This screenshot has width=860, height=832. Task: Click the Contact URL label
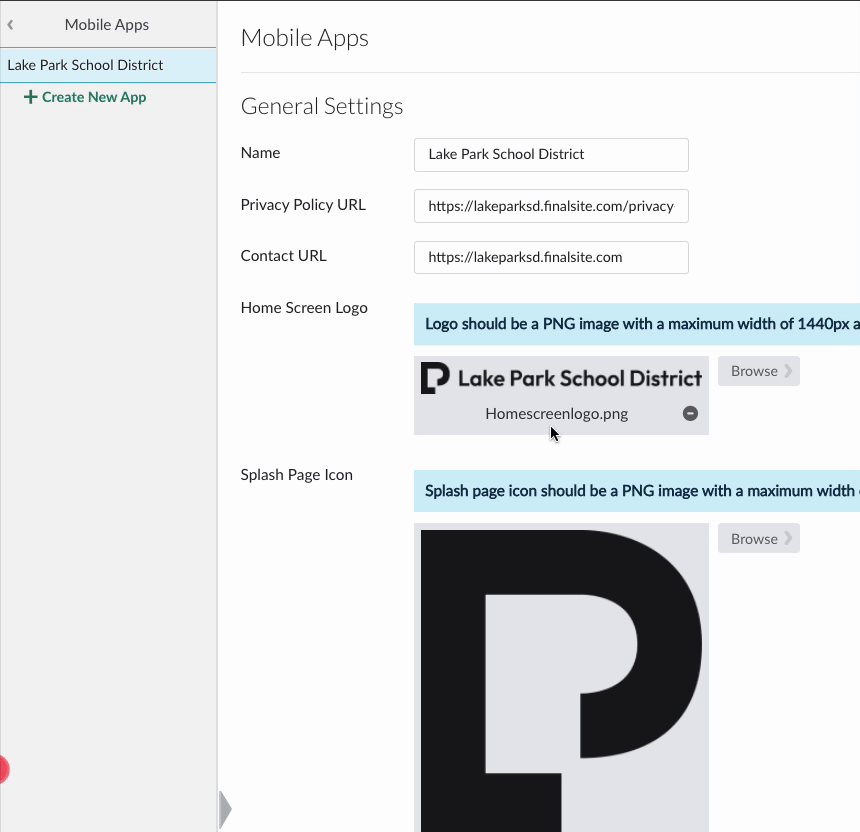point(284,256)
